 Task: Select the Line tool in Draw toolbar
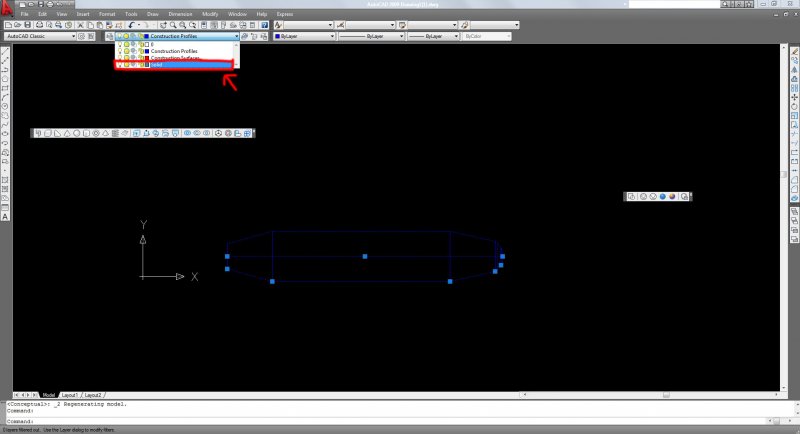pyautogui.click(x=5, y=52)
